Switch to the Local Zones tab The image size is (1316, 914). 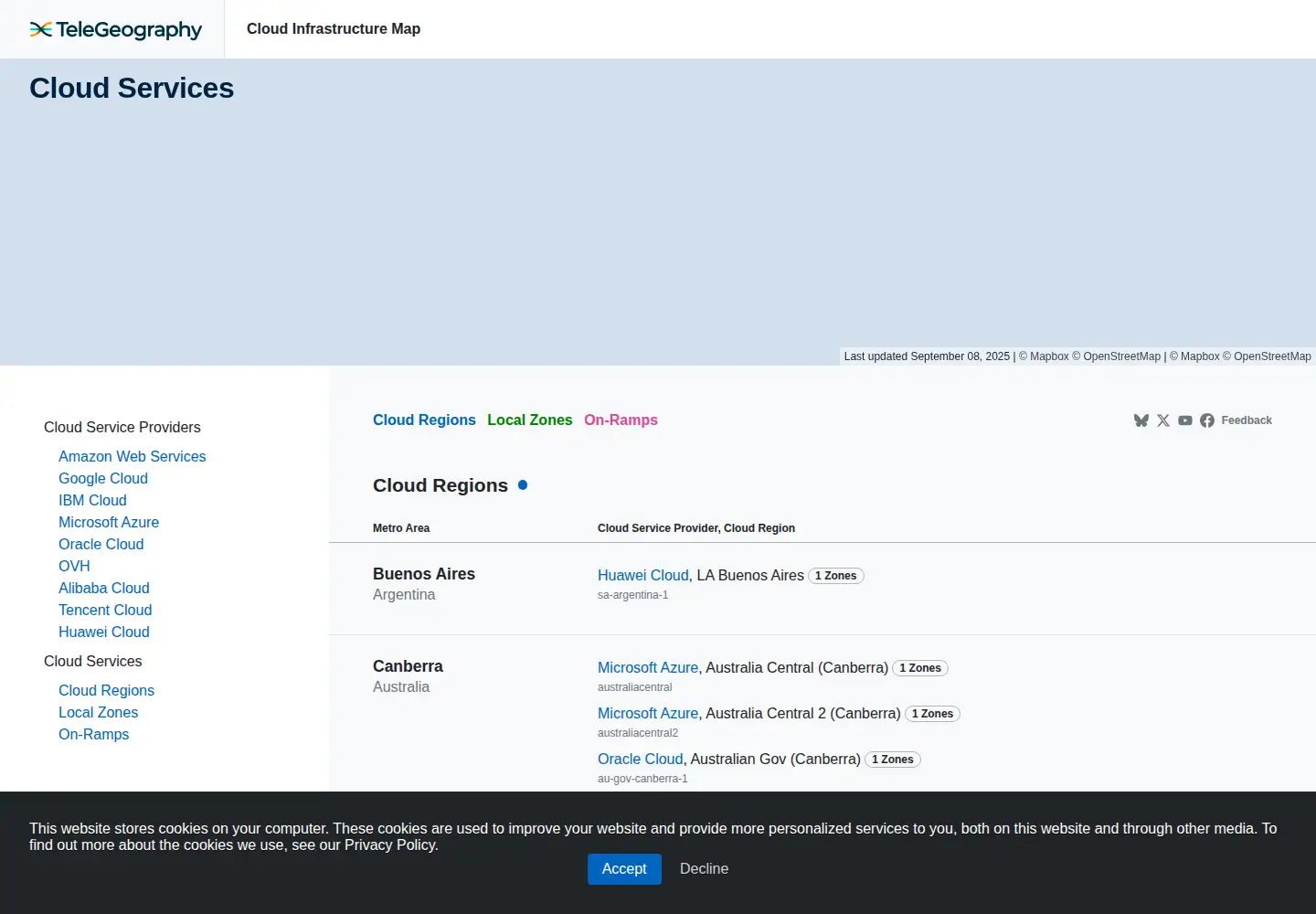[530, 420]
